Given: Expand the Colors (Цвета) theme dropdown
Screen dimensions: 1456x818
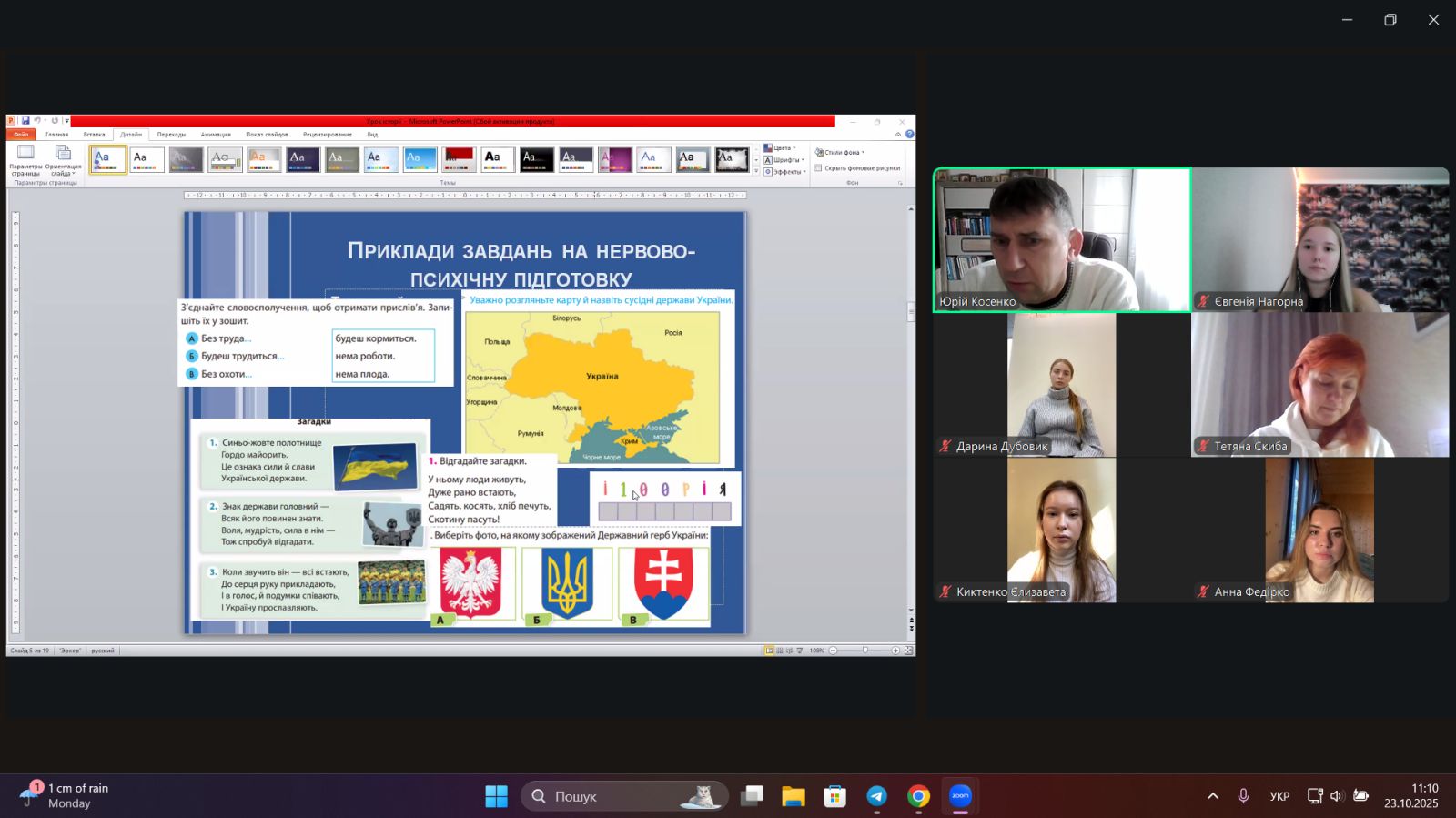Looking at the screenshot, I should (x=781, y=148).
